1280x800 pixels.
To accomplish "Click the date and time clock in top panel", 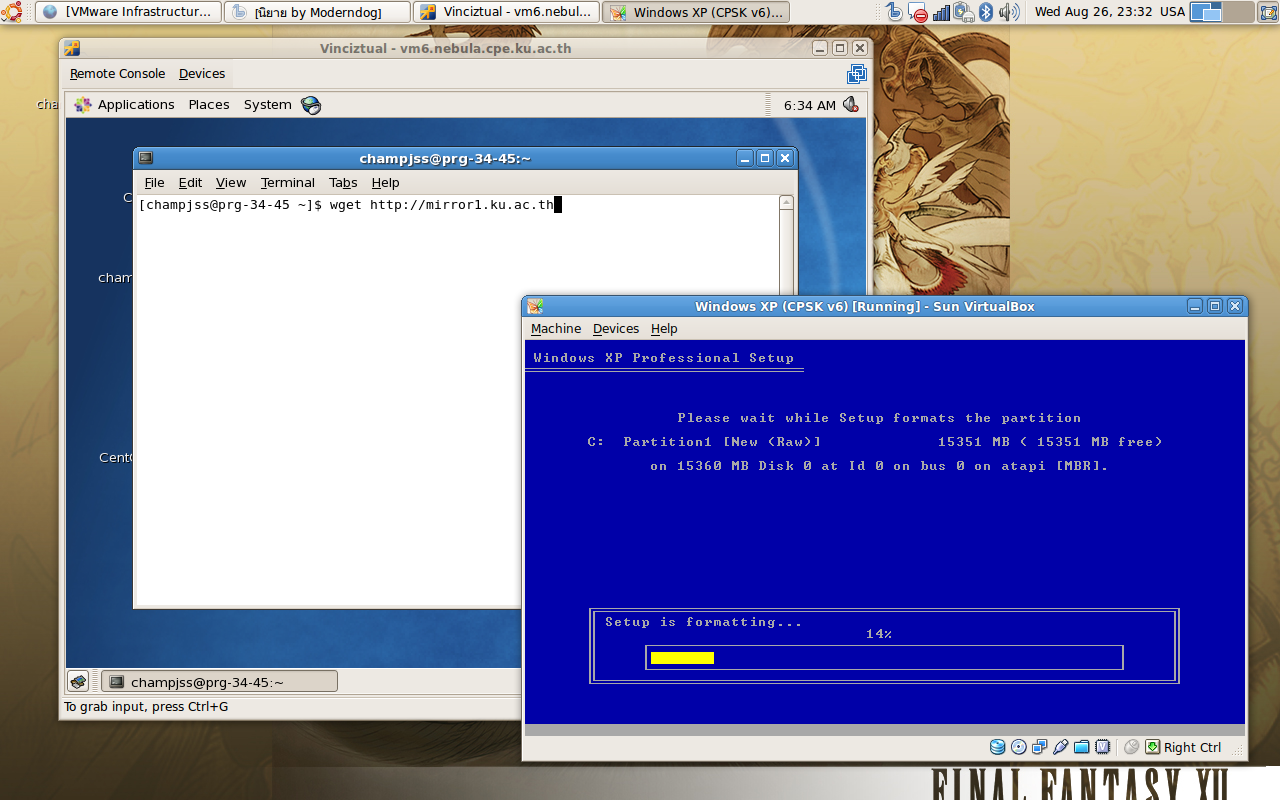I will tap(1093, 12).
